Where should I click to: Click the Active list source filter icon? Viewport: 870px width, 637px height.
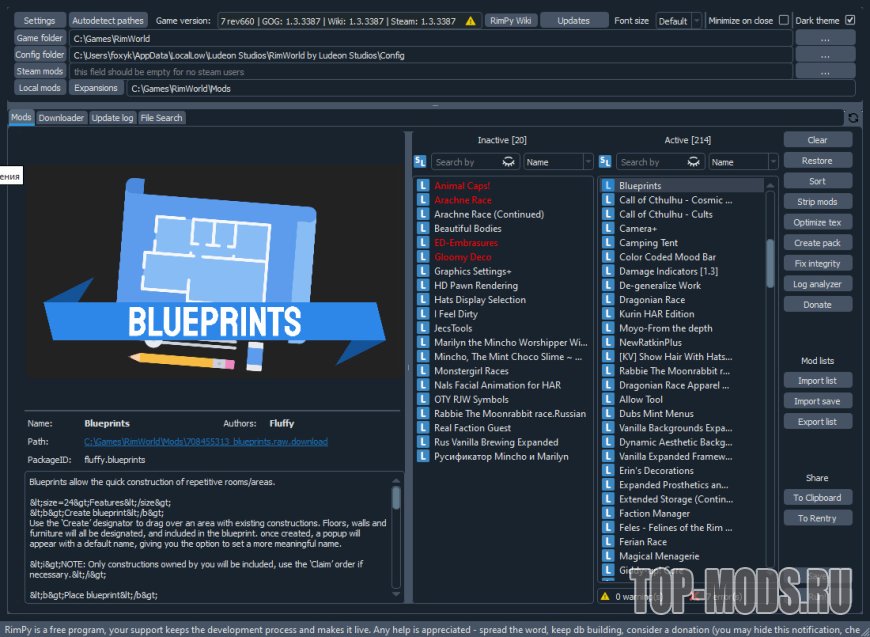click(605, 162)
